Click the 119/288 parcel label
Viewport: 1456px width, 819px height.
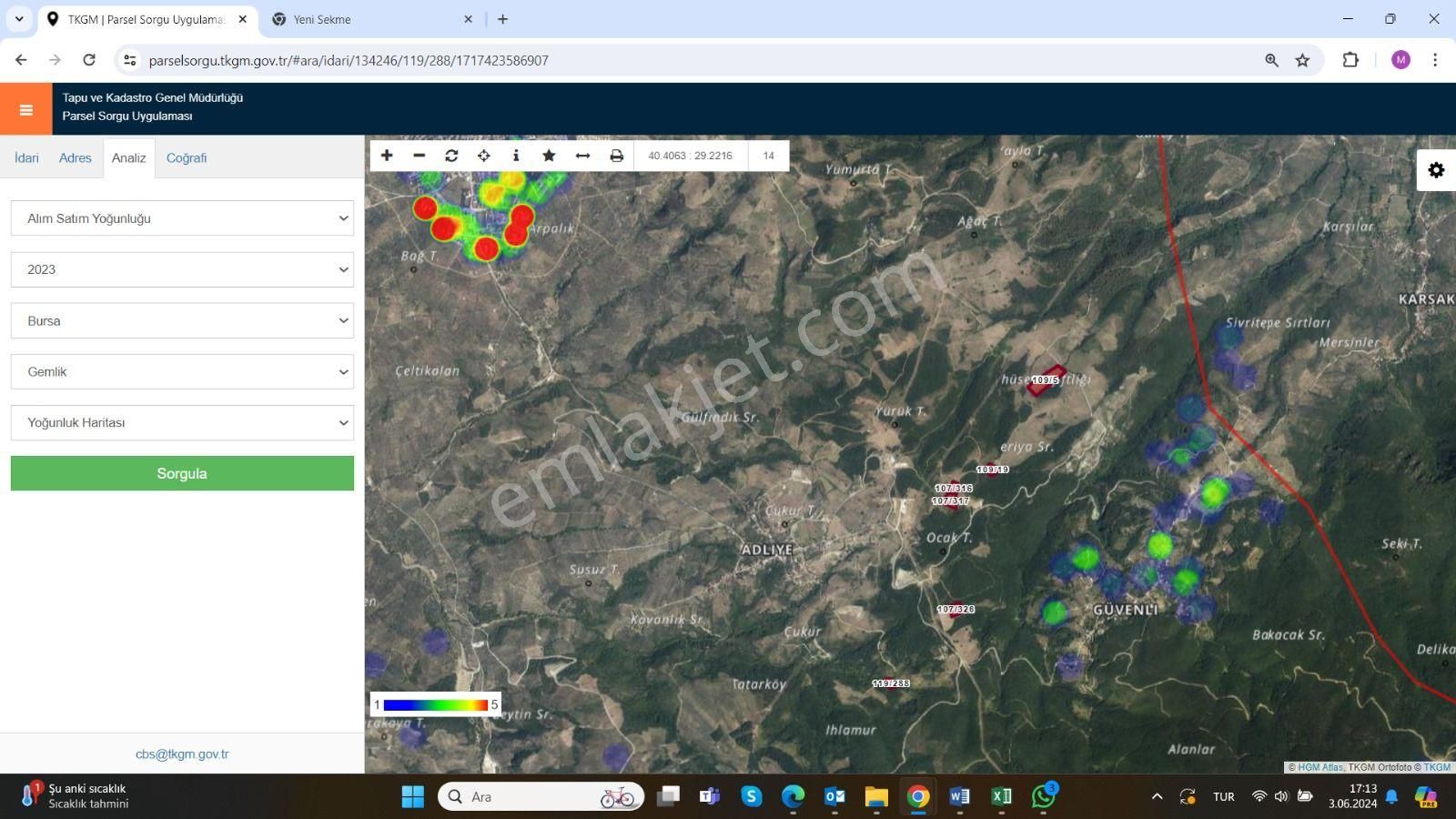point(890,683)
